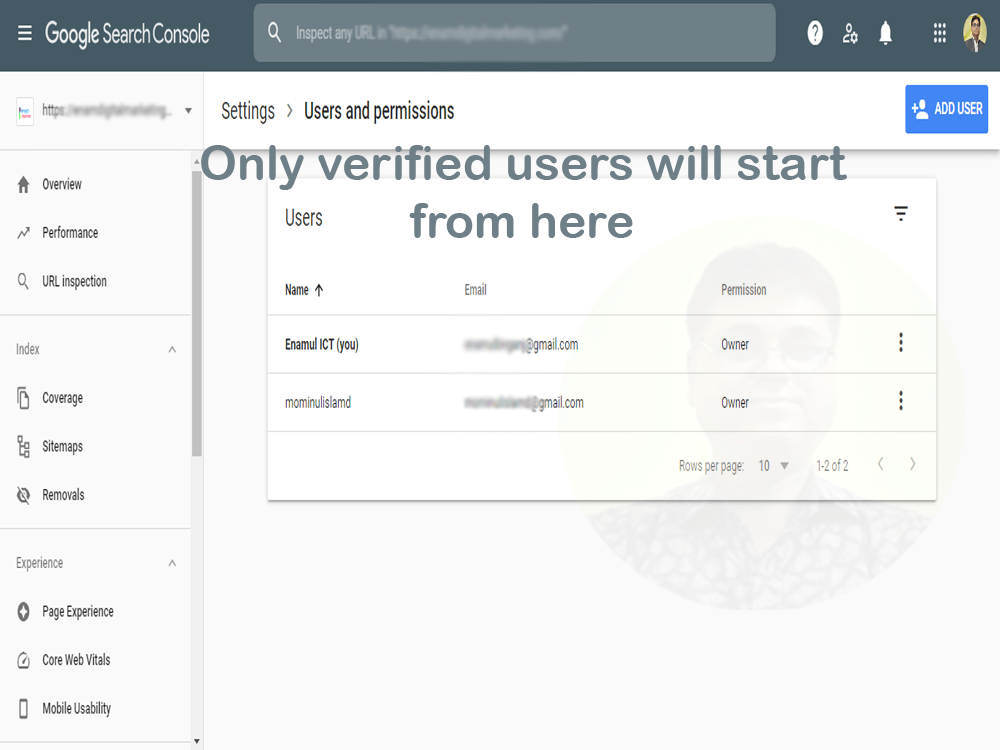
Task: Select the mominulislamd name
Action: tap(318, 403)
